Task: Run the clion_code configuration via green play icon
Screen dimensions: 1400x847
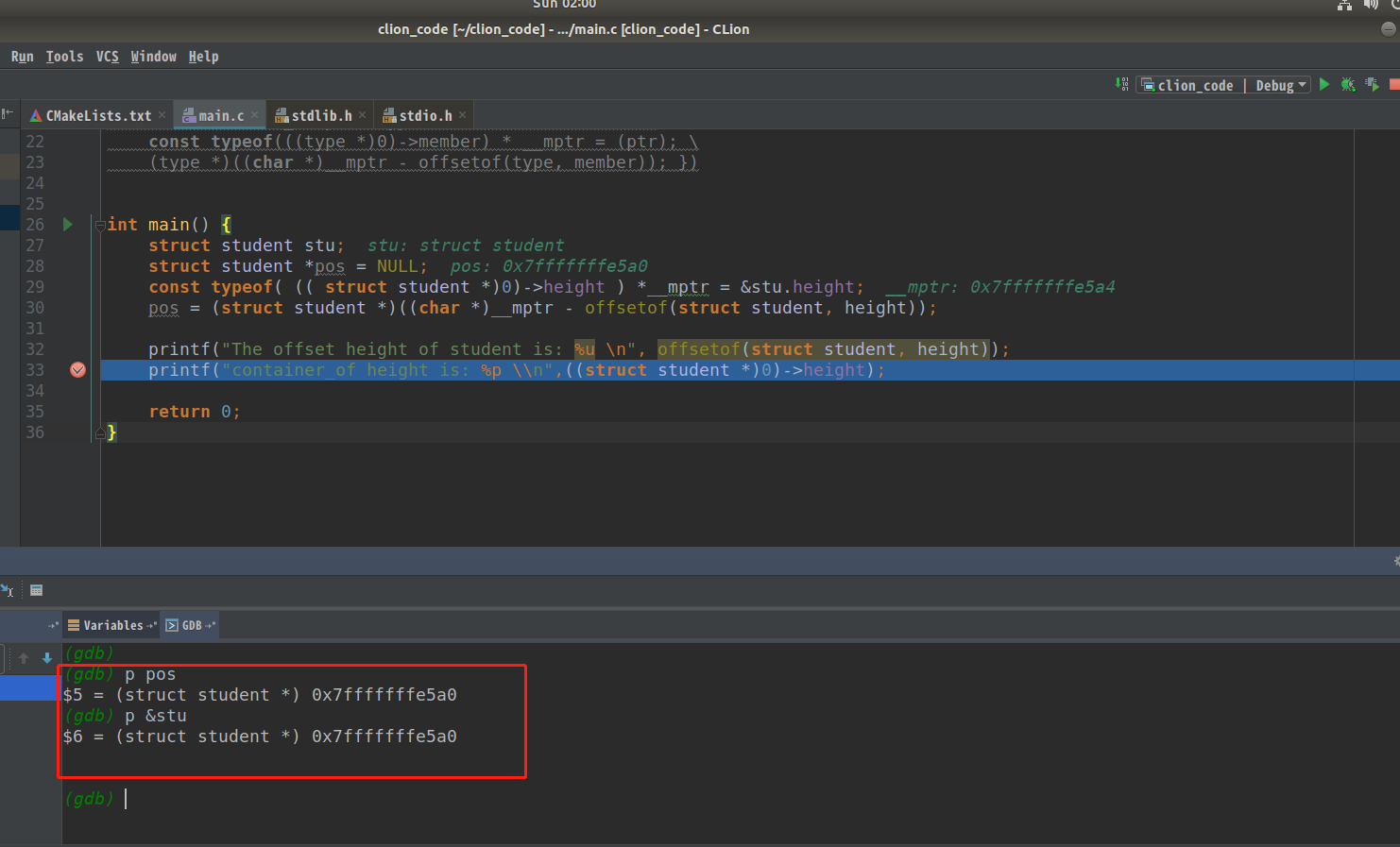Action: click(x=1323, y=84)
